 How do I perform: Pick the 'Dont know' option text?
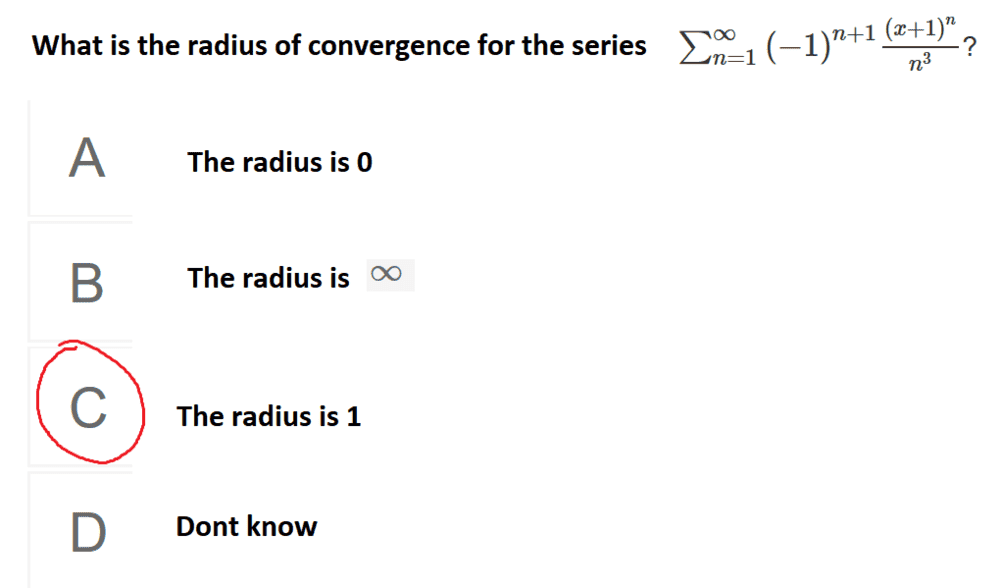coord(246,527)
